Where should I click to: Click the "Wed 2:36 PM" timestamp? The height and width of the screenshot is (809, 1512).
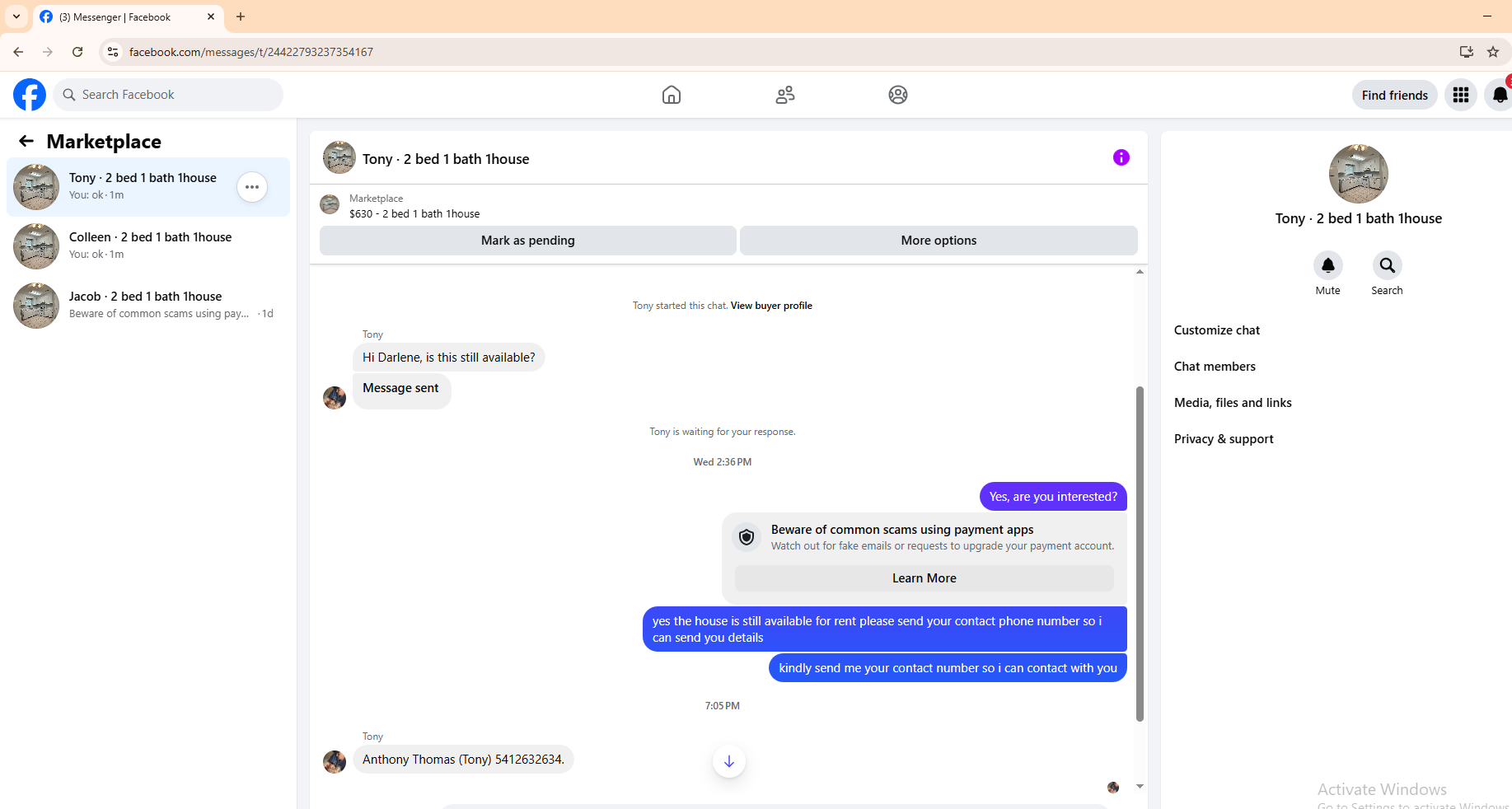[723, 462]
